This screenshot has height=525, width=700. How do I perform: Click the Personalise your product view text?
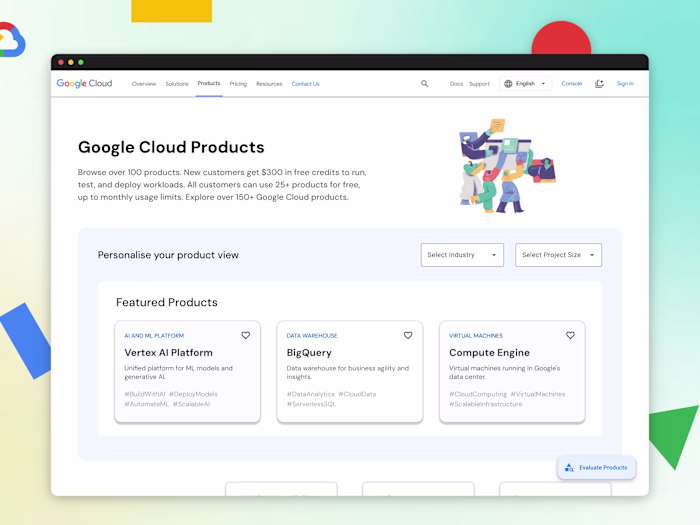point(168,255)
